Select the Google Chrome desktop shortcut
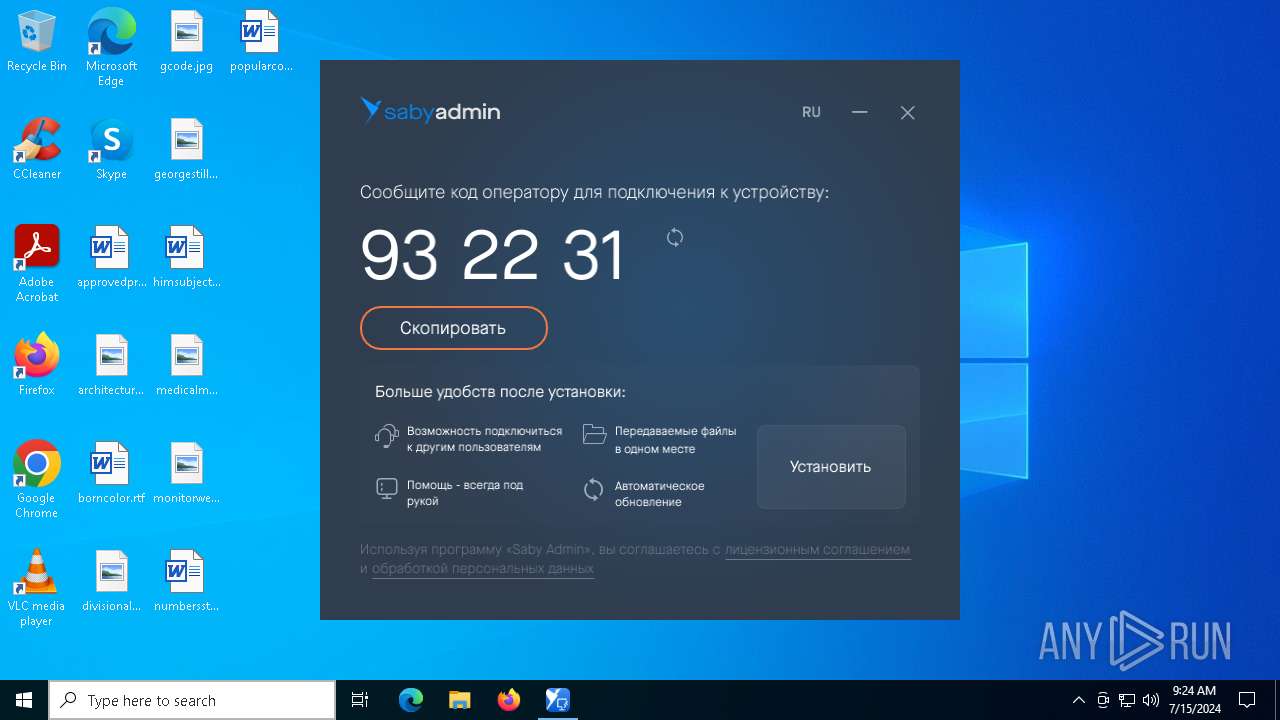Screen dimensions: 1280x720 pyautogui.click(x=37, y=480)
